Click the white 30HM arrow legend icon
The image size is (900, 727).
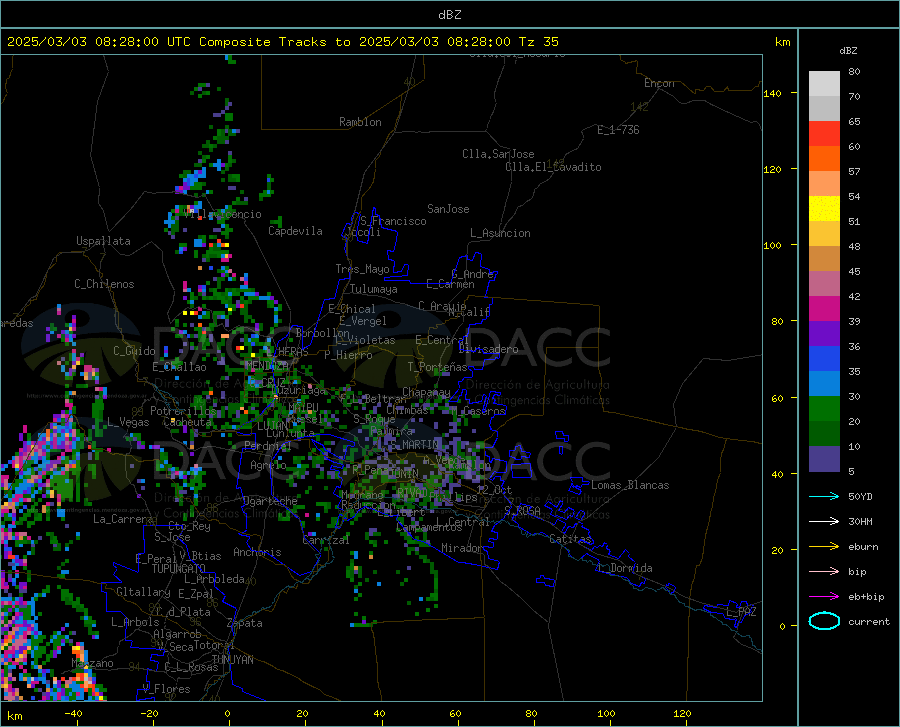pos(824,521)
